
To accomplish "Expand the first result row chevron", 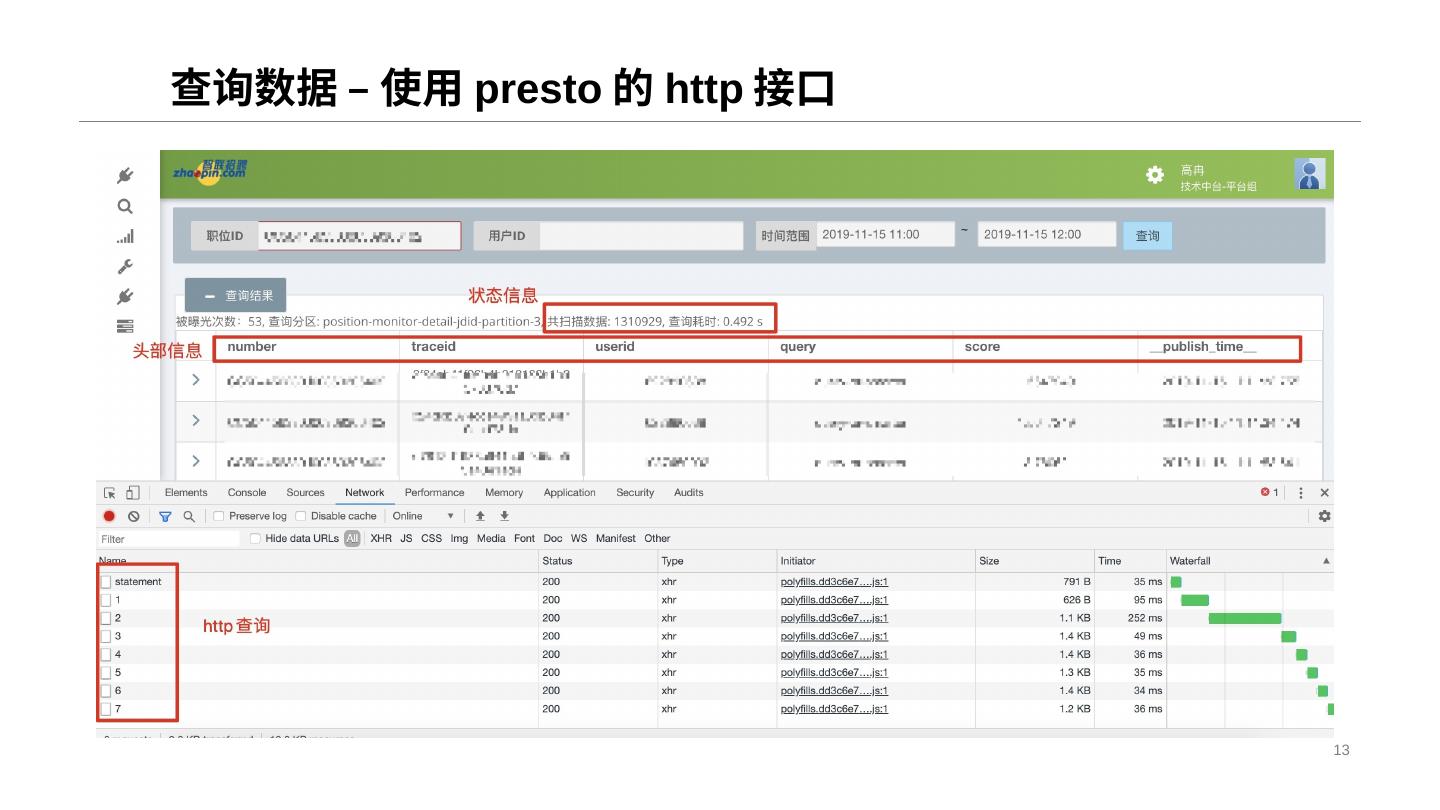I will point(196,380).
